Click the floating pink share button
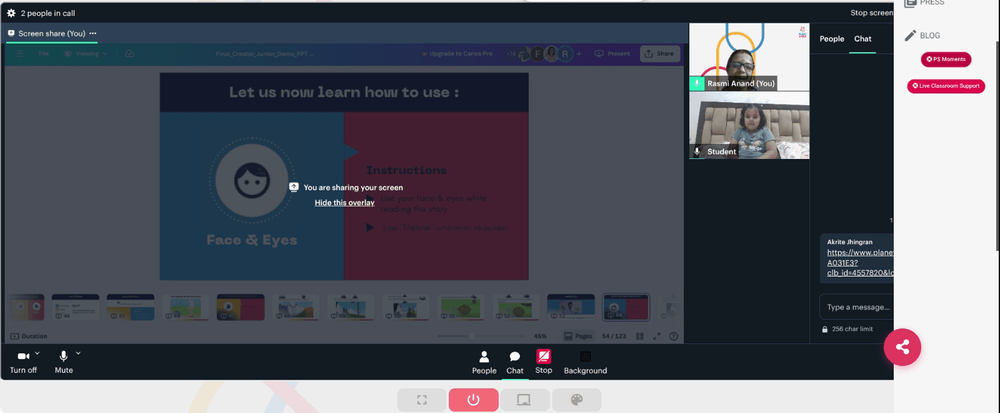The height and width of the screenshot is (413, 1000). [902, 347]
